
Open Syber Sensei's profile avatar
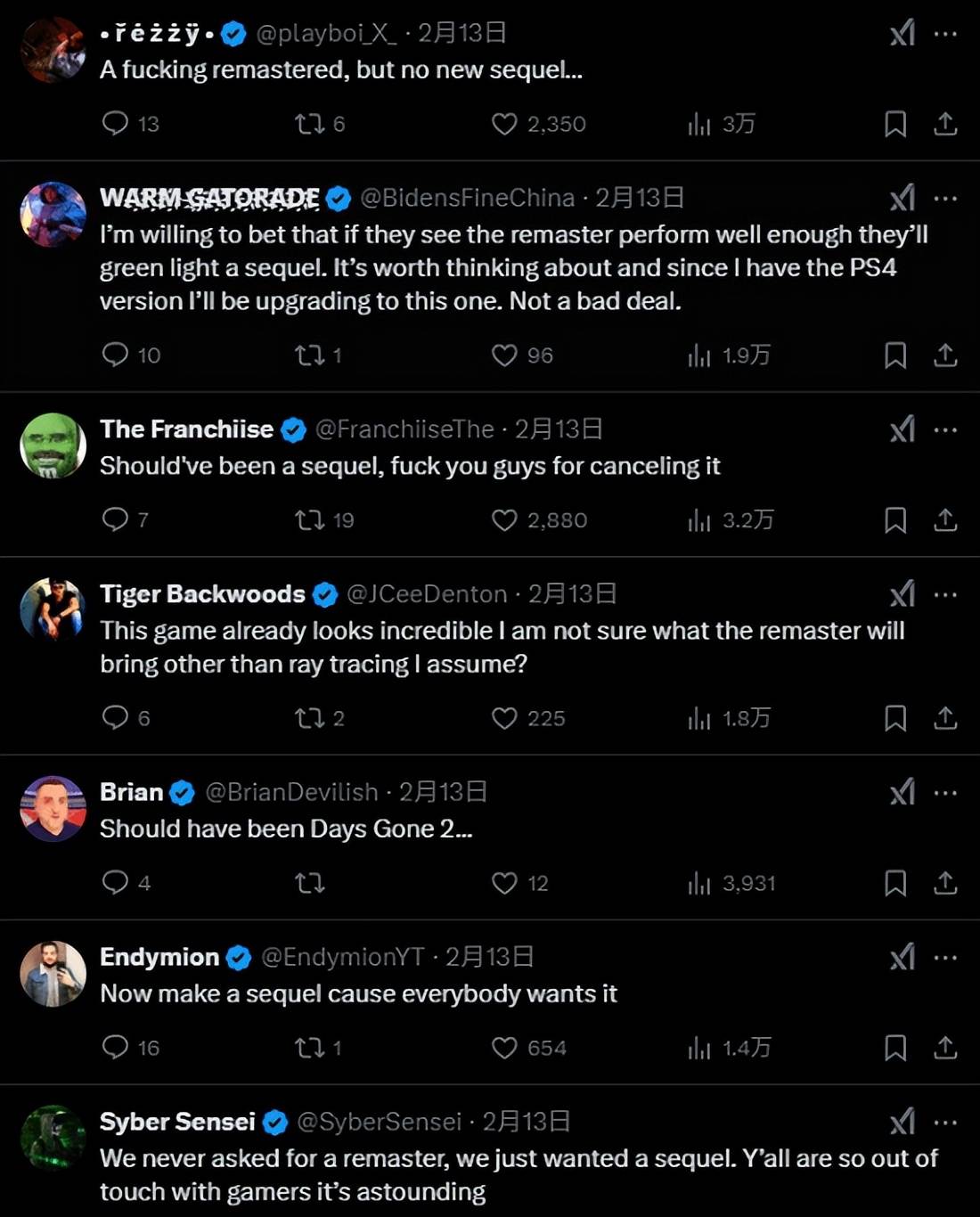point(53,1138)
